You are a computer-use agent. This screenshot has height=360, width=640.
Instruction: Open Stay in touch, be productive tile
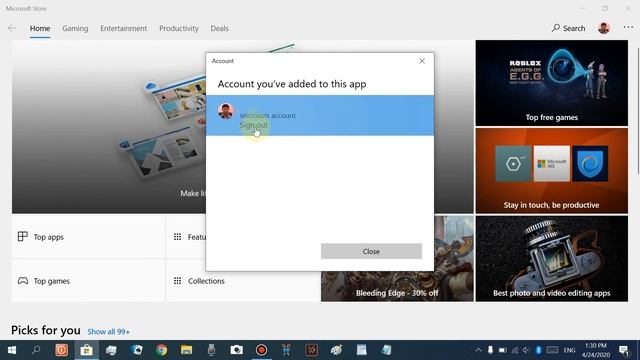[551, 171]
